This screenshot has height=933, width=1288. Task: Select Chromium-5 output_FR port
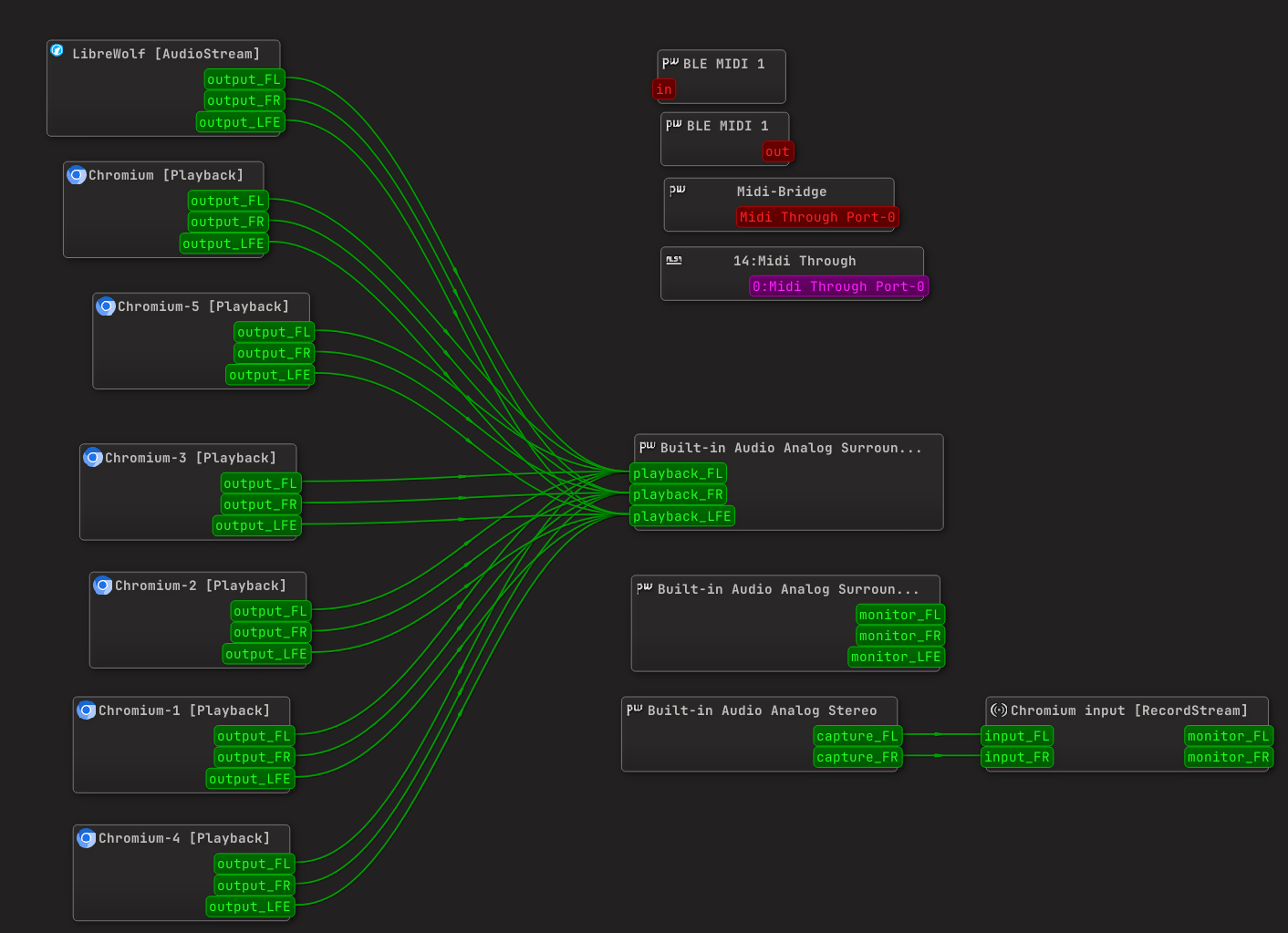pos(275,353)
